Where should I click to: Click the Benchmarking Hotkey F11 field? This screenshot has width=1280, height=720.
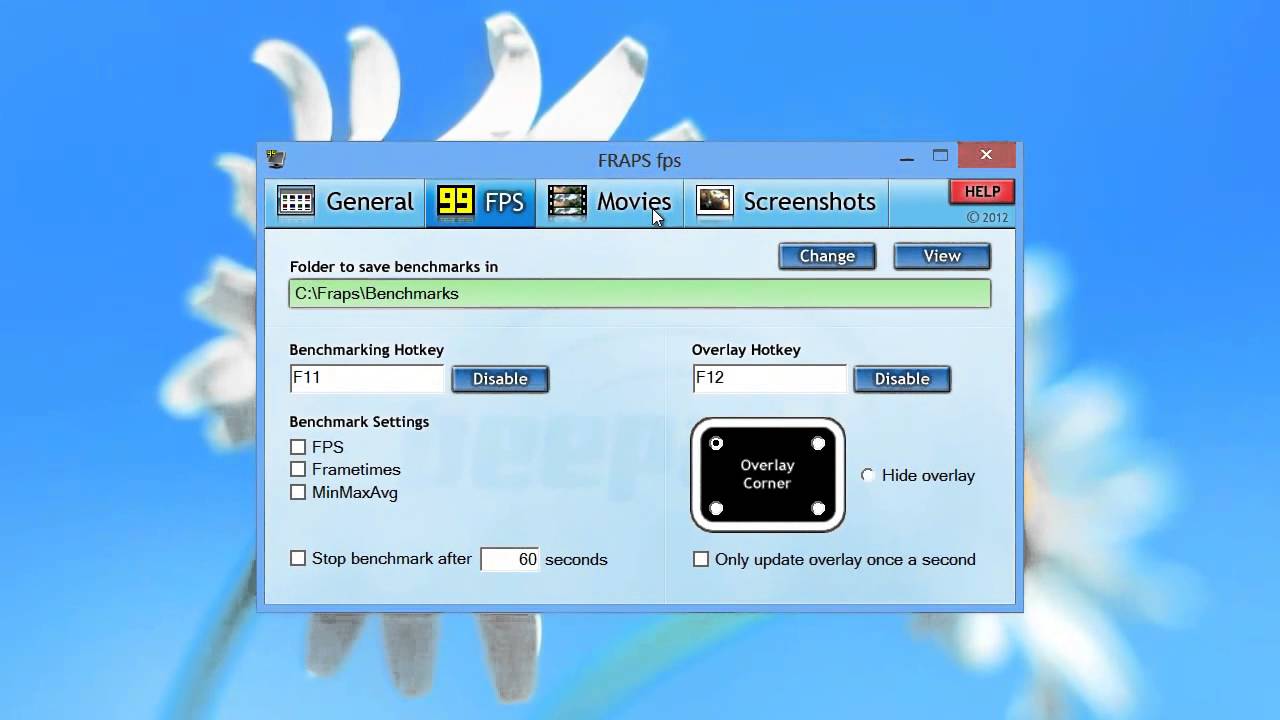[x=366, y=378]
